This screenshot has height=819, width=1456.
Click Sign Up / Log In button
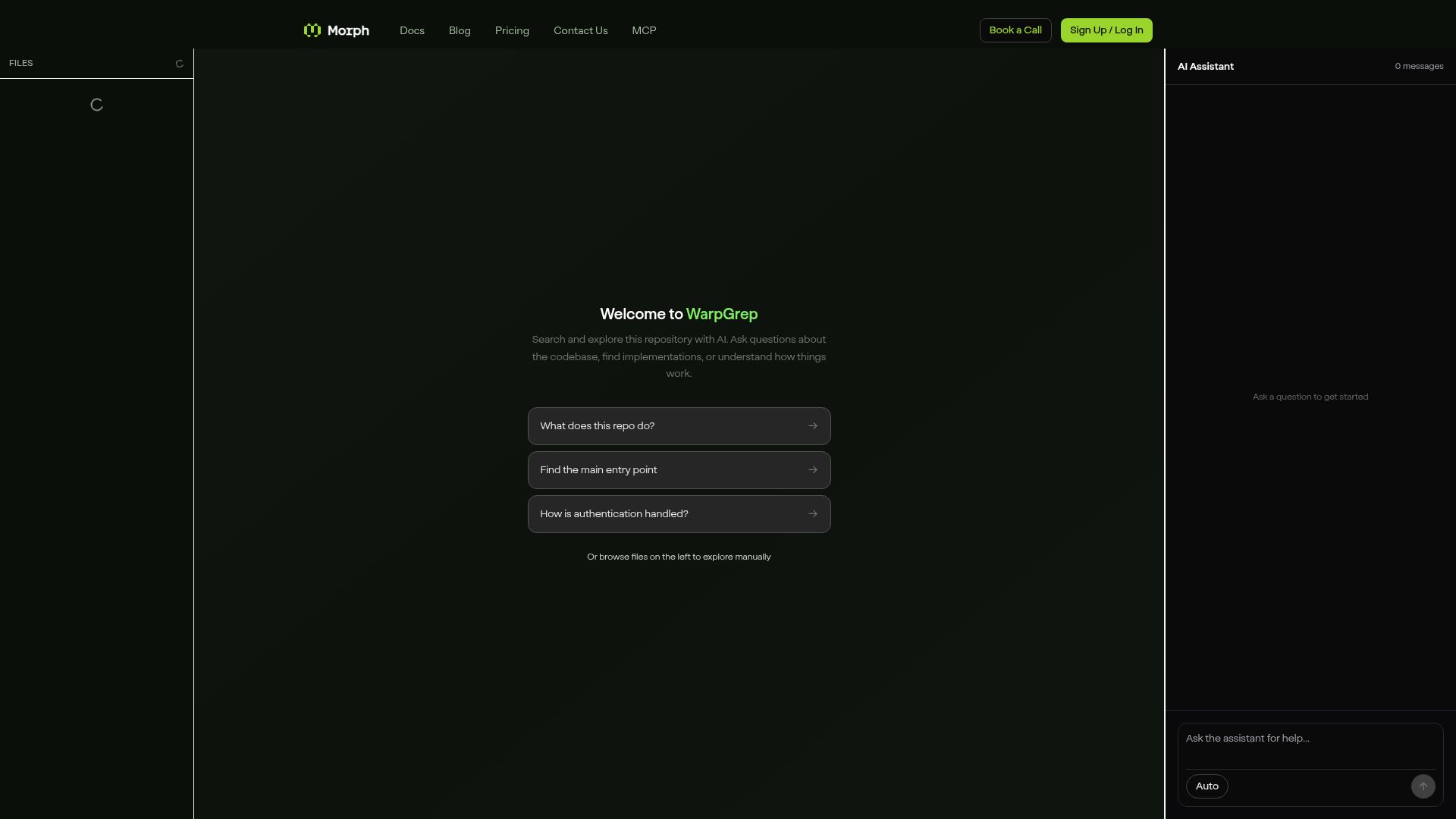click(1106, 30)
